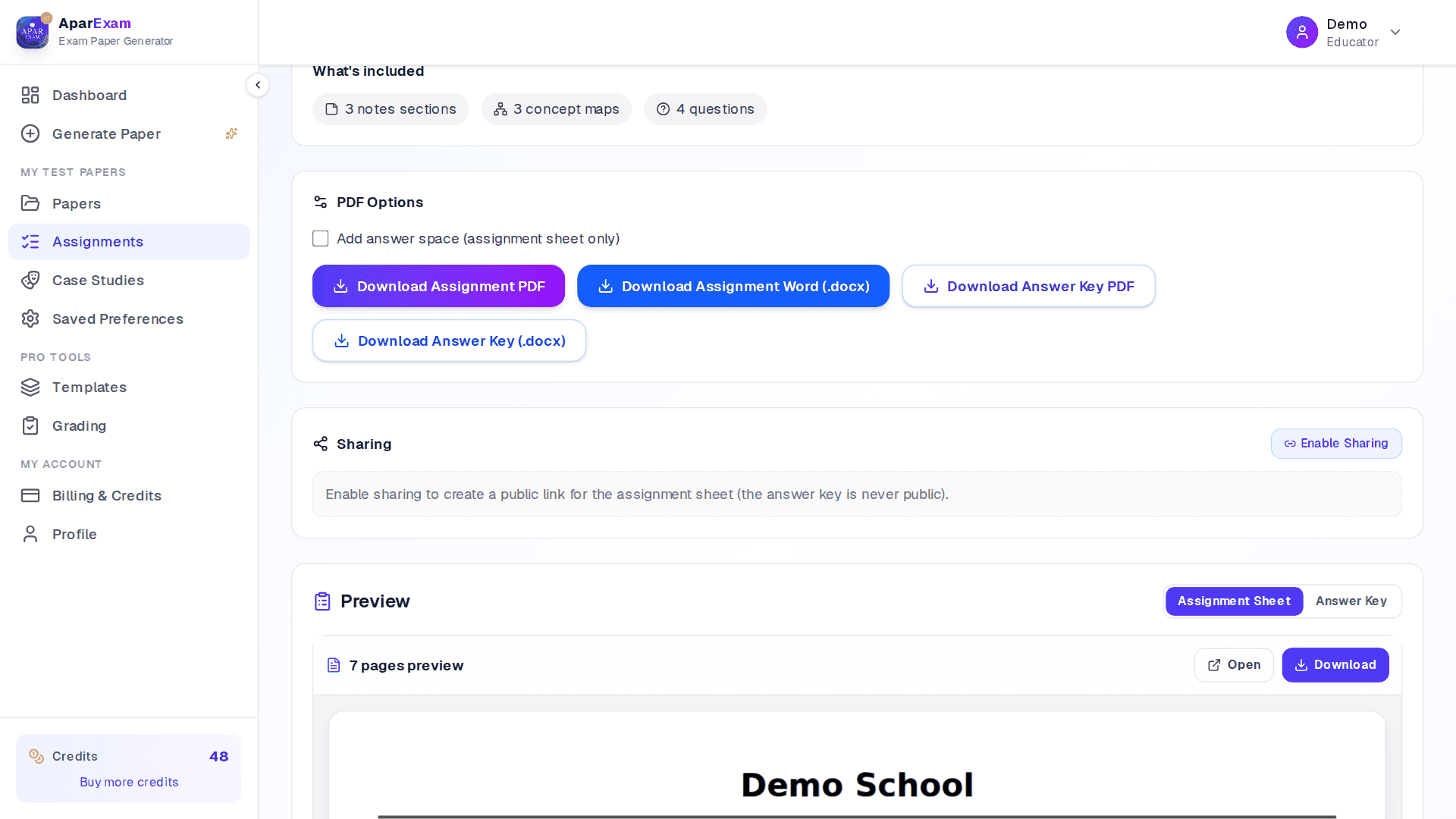This screenshot has width=1456, height=819.
Task: Open the Papers folder icon
Action: tap(30, 203)
